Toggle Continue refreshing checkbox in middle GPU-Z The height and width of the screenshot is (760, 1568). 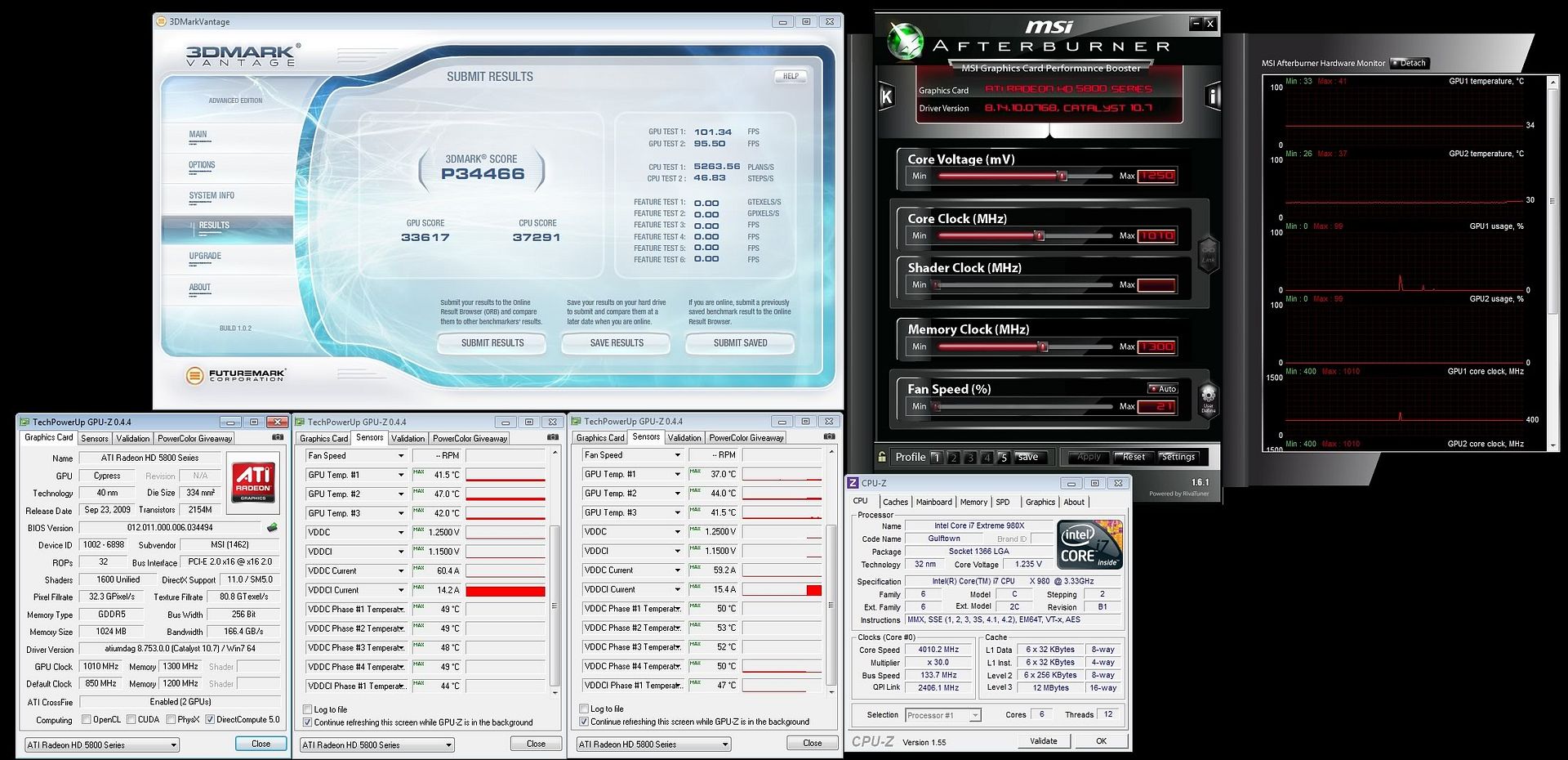click(307, 722)
